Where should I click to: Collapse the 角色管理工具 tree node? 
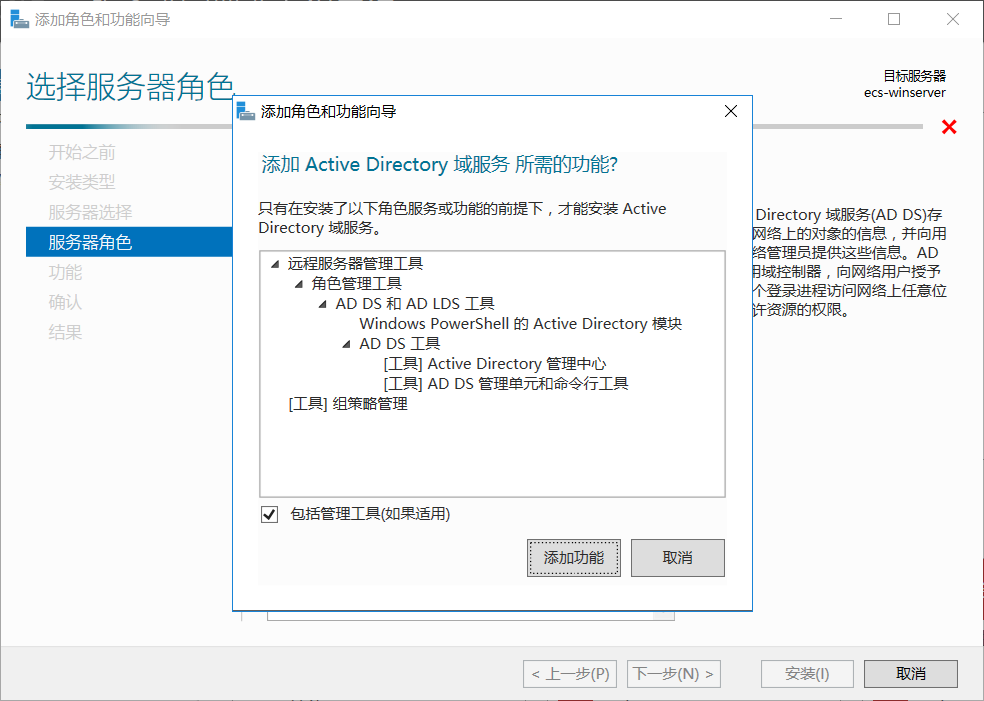point(299,284)
